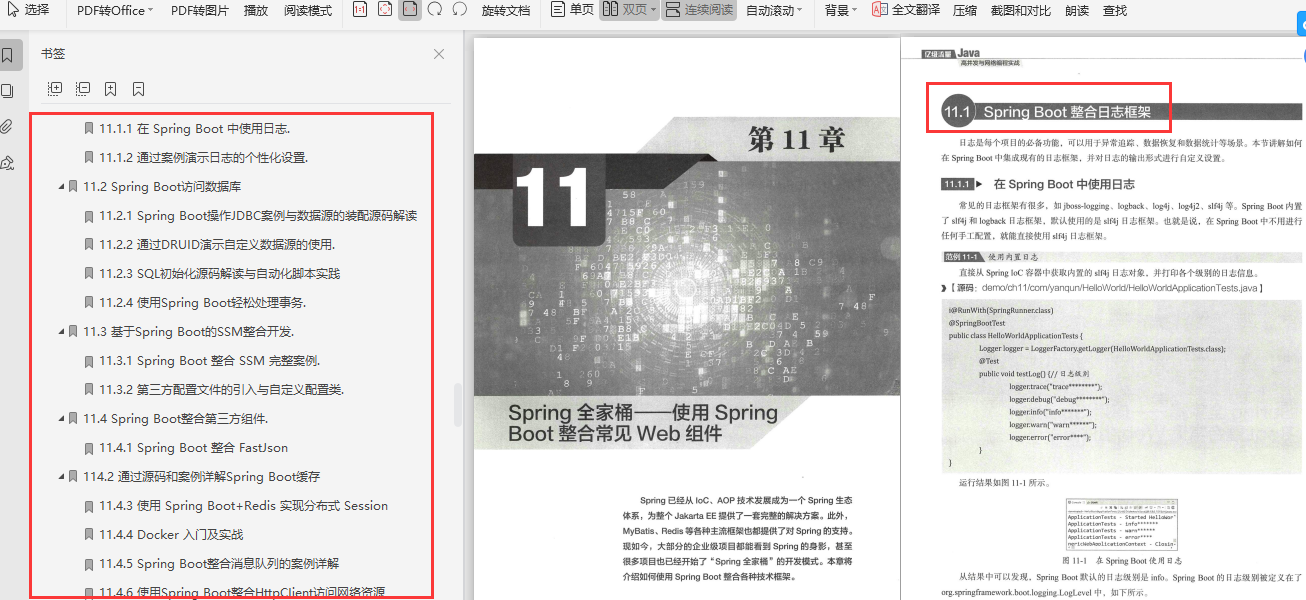Open the 自动滚动 auto-scroll dropdown
1306x600 pixels.
click(775, 10)
